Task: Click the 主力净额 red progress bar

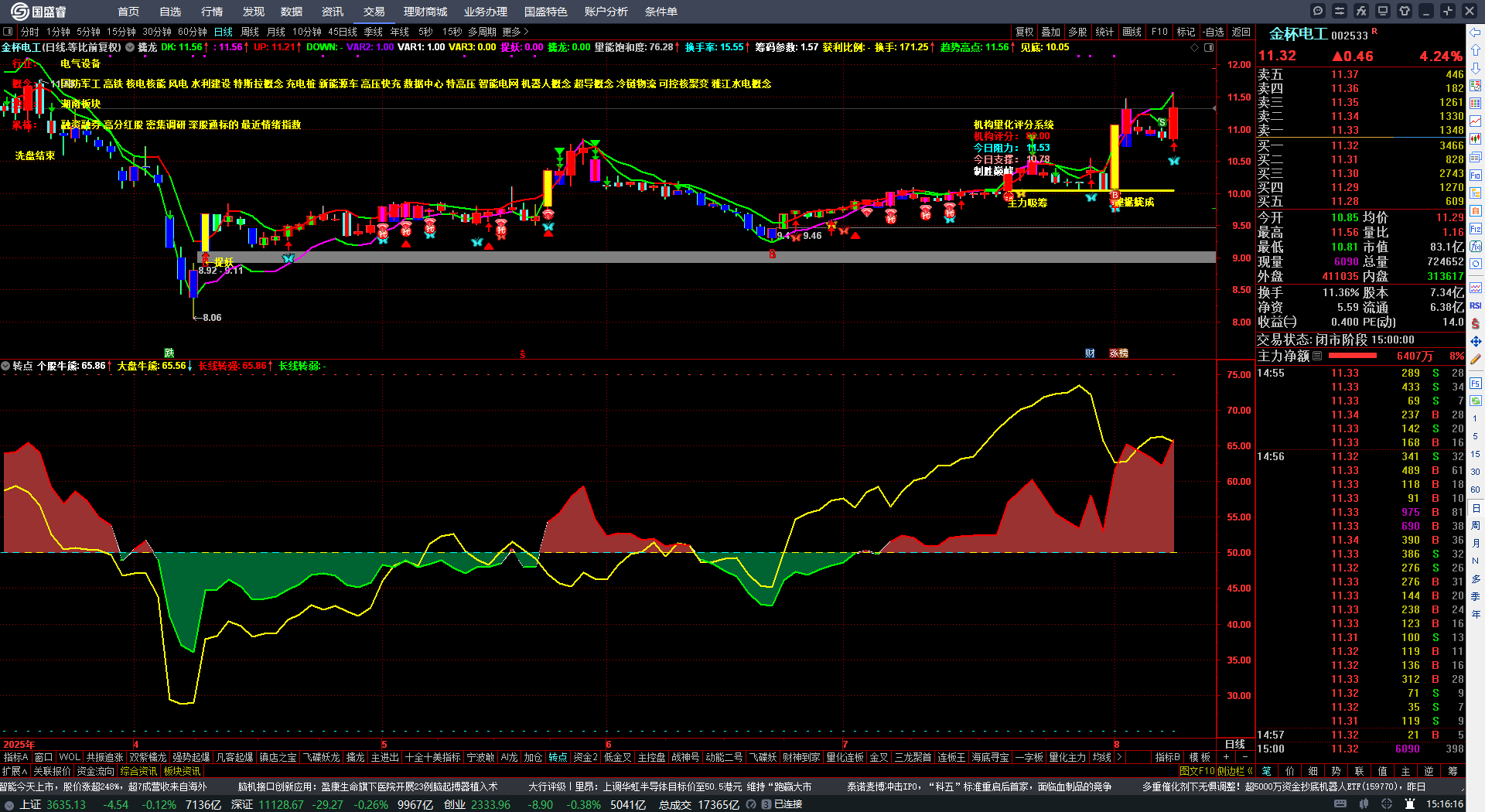Action: [1352, 356]
